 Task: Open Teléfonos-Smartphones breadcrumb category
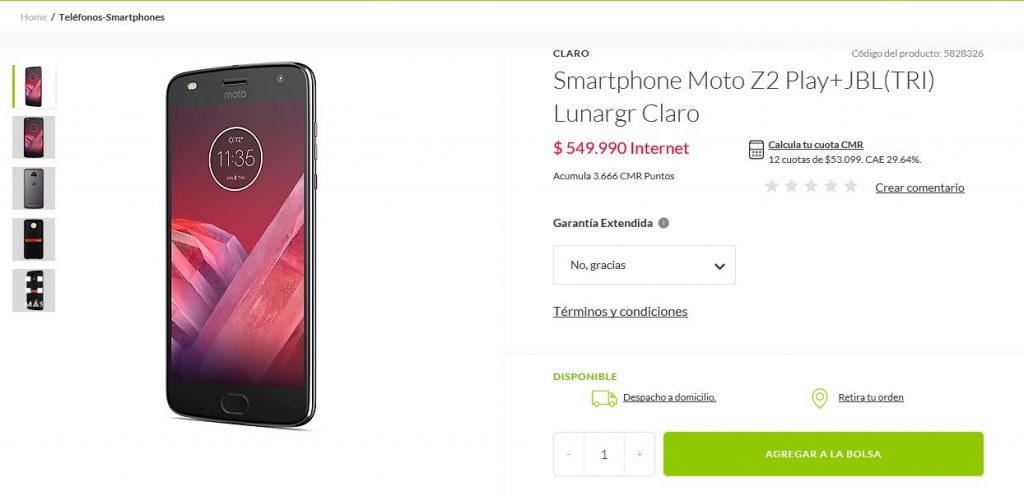[112, 17]
